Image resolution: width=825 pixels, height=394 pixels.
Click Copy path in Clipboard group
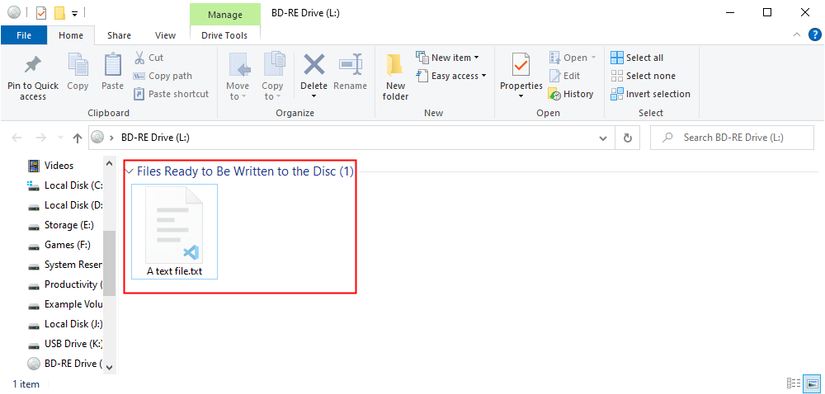click(163, 76)
